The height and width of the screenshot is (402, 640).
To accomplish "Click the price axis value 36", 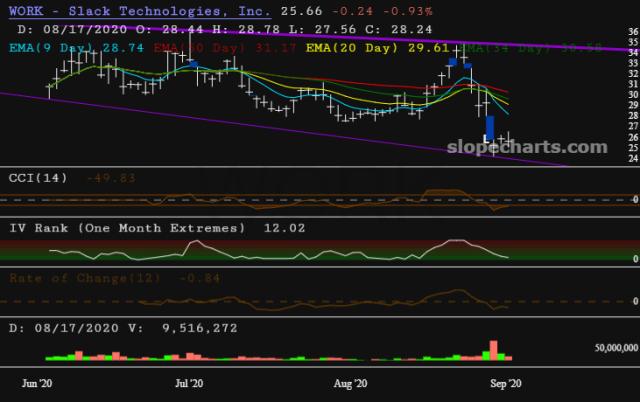I will tap(631, 33).
